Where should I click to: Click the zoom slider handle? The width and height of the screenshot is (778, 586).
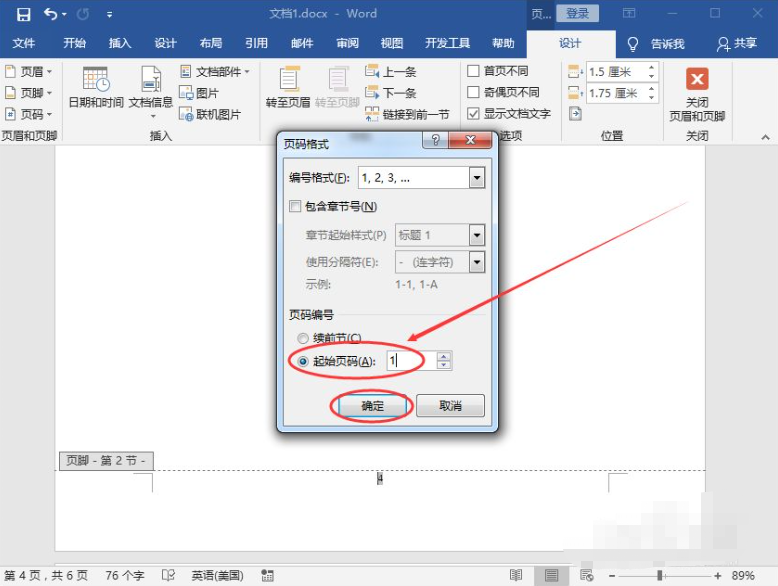click(659, 576)
